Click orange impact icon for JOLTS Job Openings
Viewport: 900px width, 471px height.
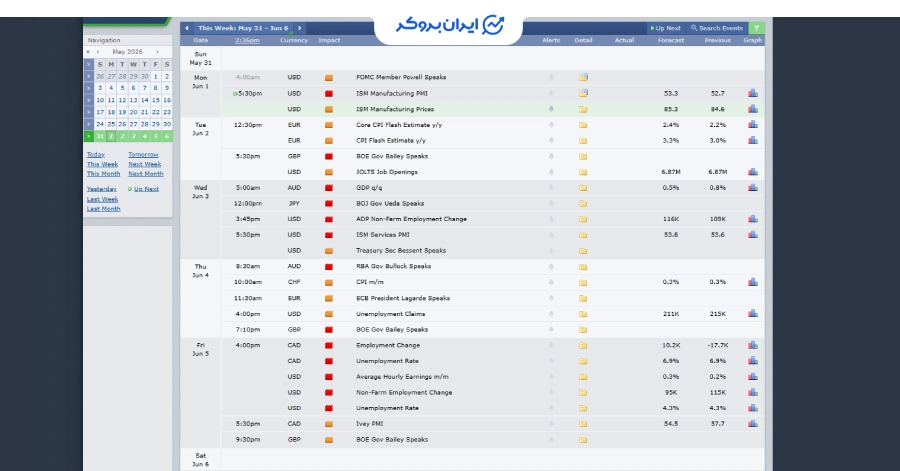(329, 172)
